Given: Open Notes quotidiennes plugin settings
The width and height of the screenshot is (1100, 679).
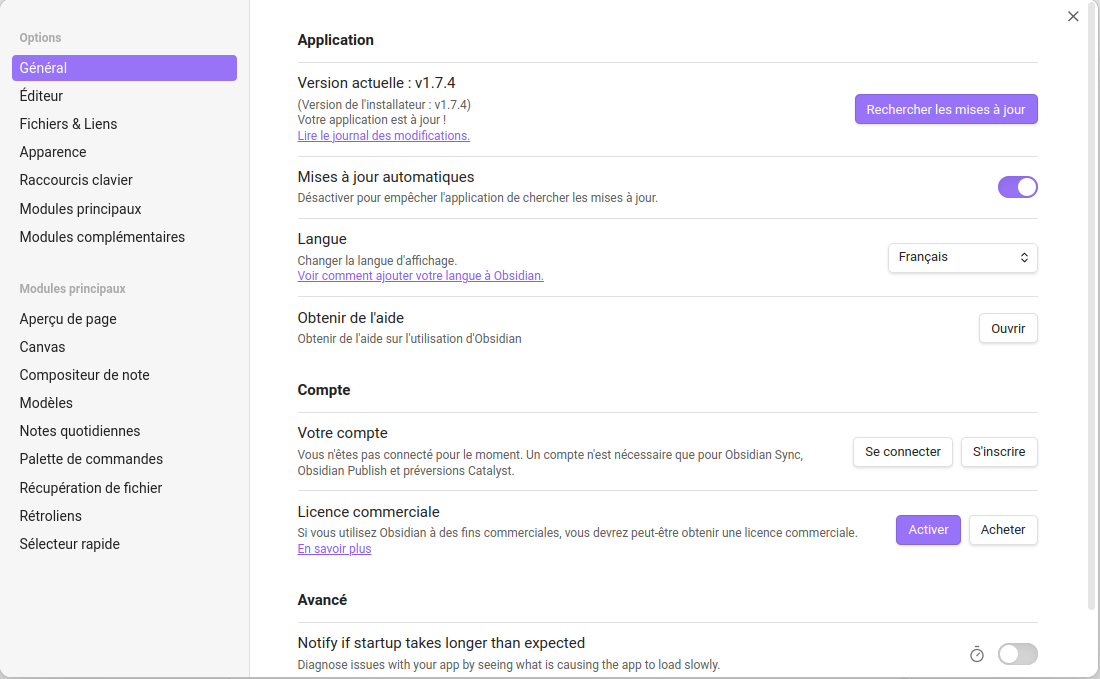Looking at the screenshot, I should [x=80, y=431].
